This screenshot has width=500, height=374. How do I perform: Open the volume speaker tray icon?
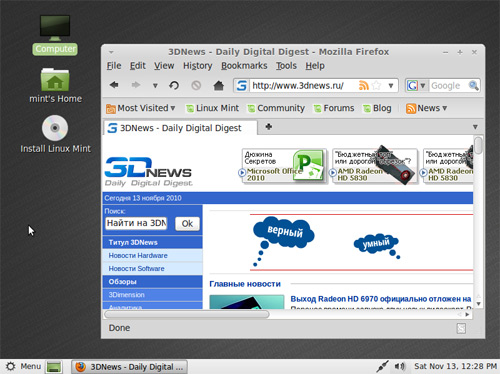pyautogui.click(x=399, y=366)
